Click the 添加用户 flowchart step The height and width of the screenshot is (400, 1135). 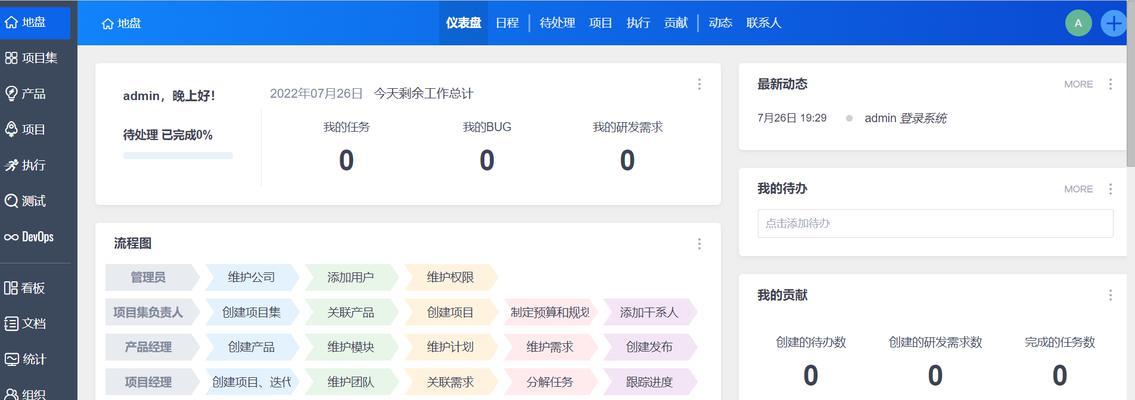(x=350, y=277)
